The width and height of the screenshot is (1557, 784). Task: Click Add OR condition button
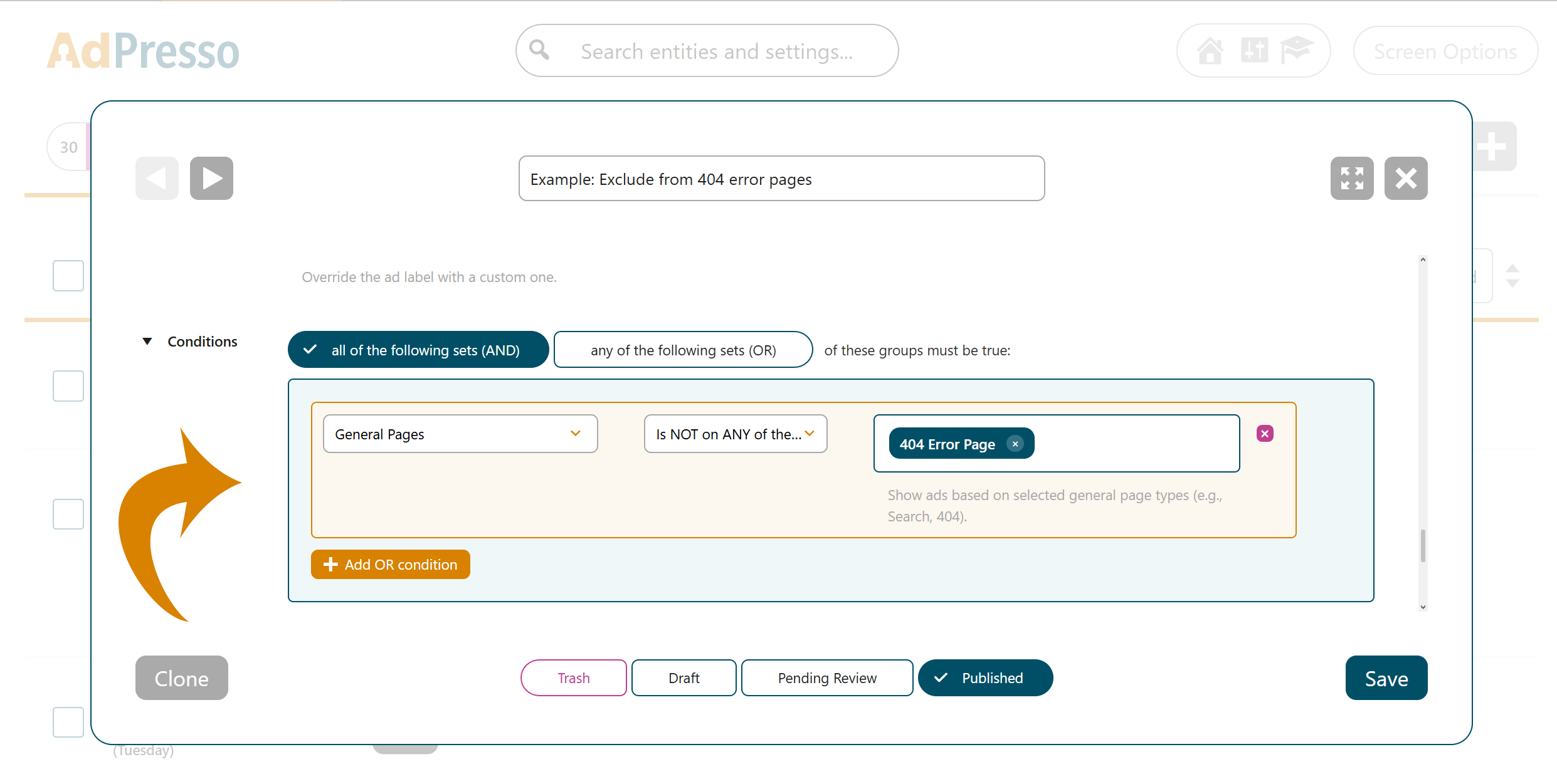click(390, 564)
